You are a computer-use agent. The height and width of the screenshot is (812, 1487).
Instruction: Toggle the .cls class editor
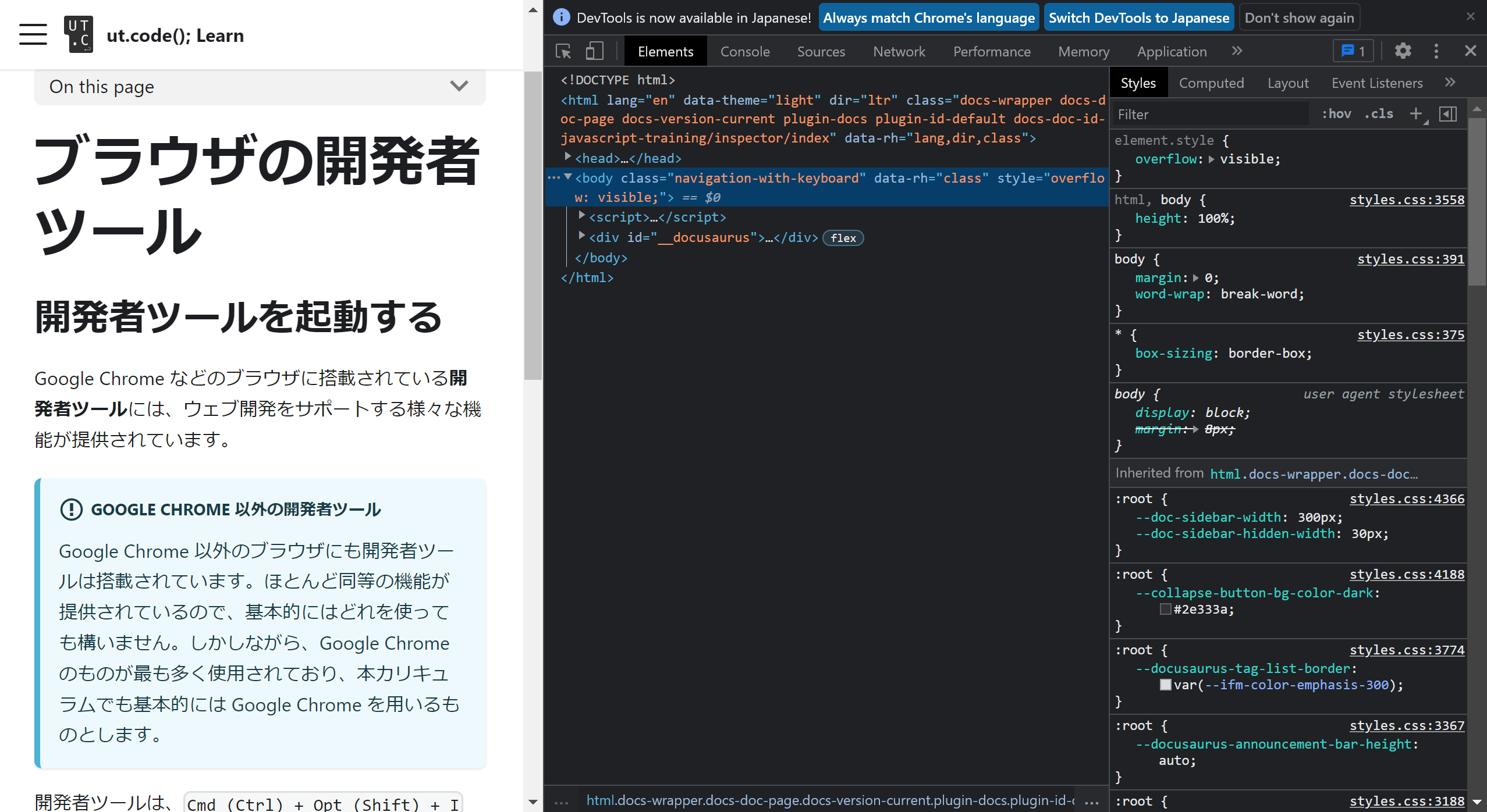1379,113
